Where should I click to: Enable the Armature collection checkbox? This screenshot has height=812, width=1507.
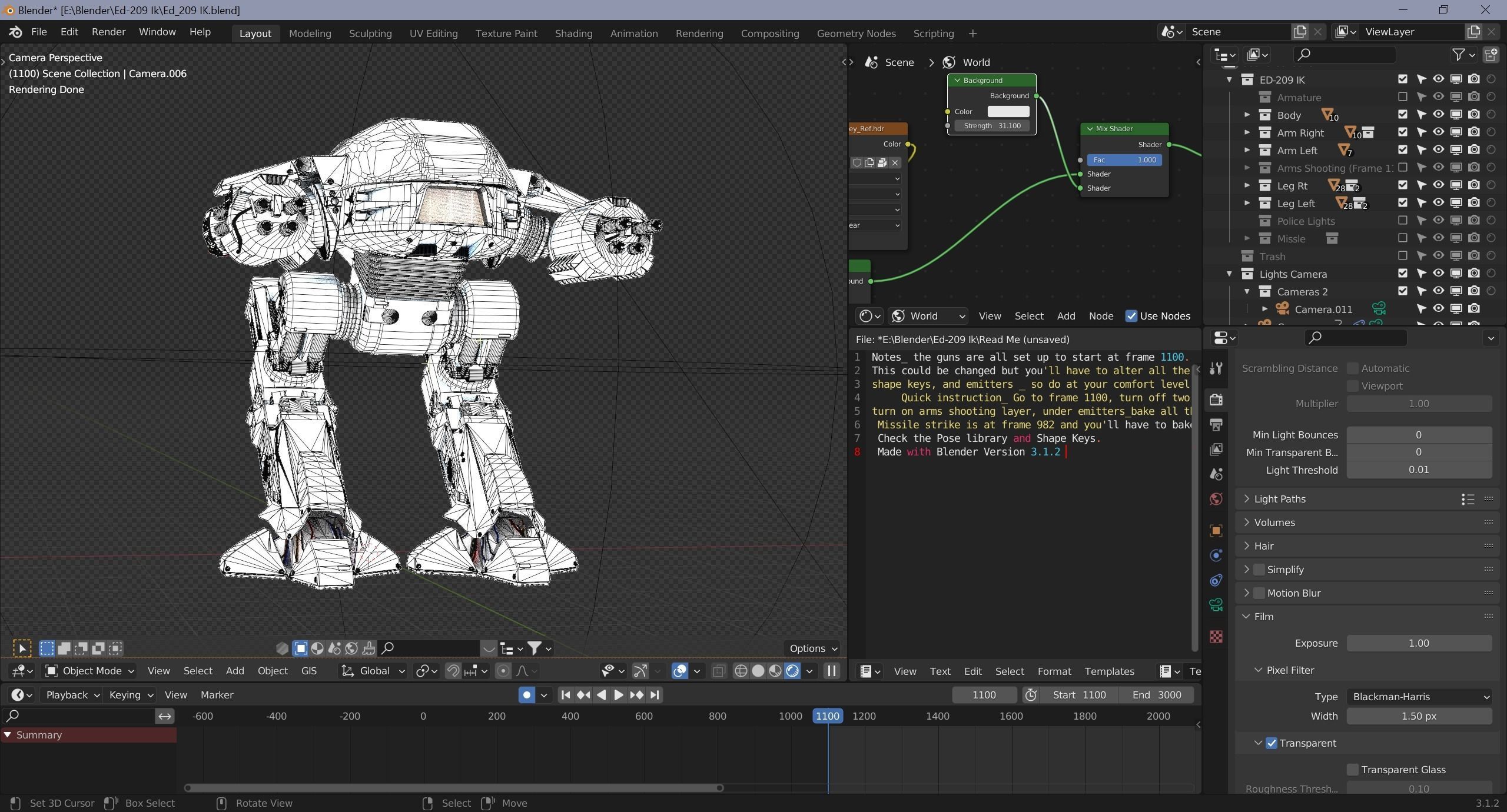tap(1403, 96)
